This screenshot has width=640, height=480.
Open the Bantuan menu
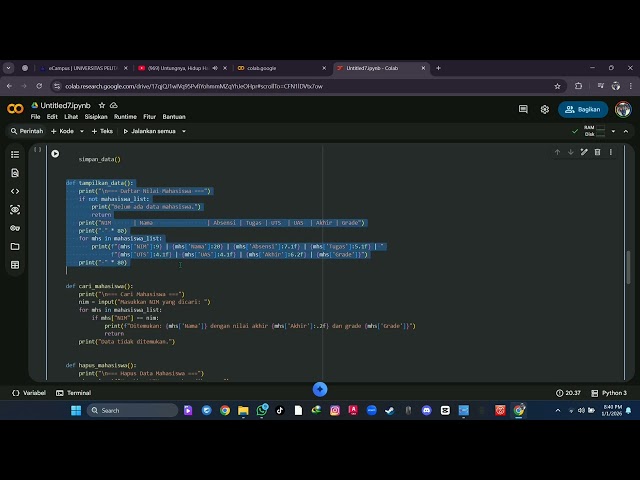pyautogui.click(x=174, y=117)
